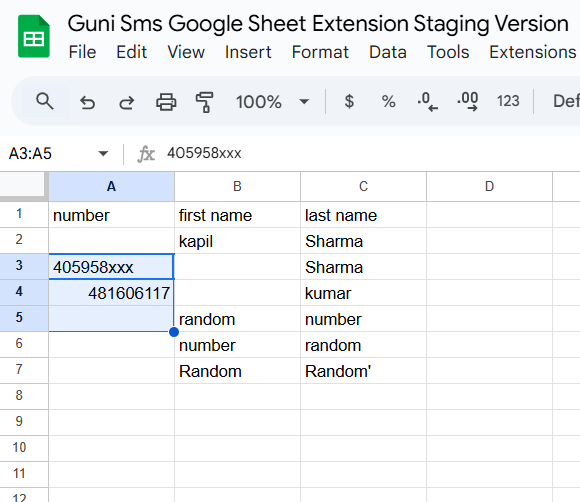Select cell containing kapil
Screen dimensions: 580x502
[237, 241]
